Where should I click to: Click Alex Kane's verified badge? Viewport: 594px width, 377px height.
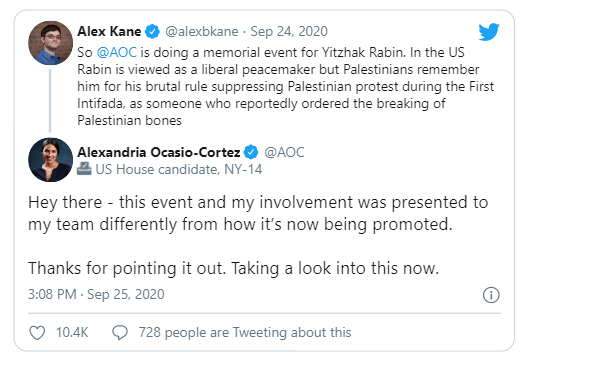click(x=153, y=31)
